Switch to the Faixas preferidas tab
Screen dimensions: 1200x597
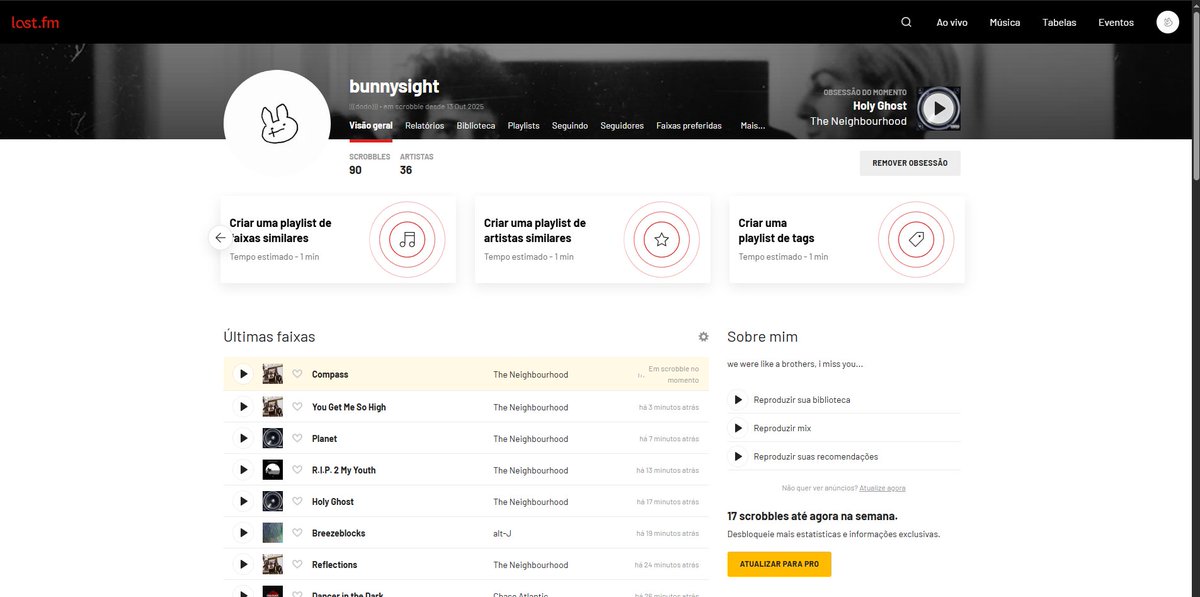pos(689,126)
